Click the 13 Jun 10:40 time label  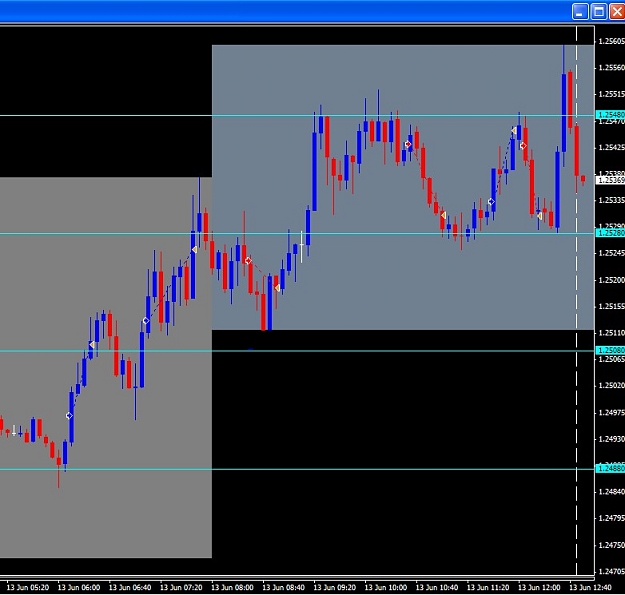click(437, 587)
